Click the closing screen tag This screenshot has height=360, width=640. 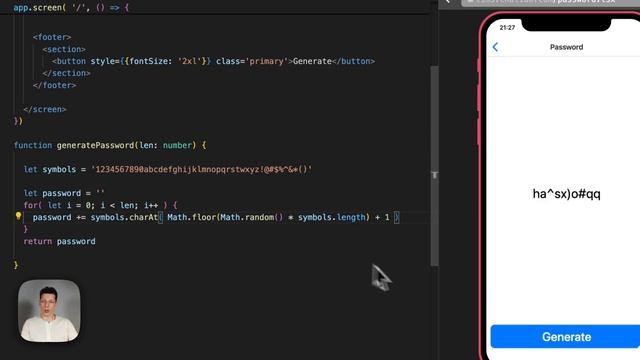(45, 109)
